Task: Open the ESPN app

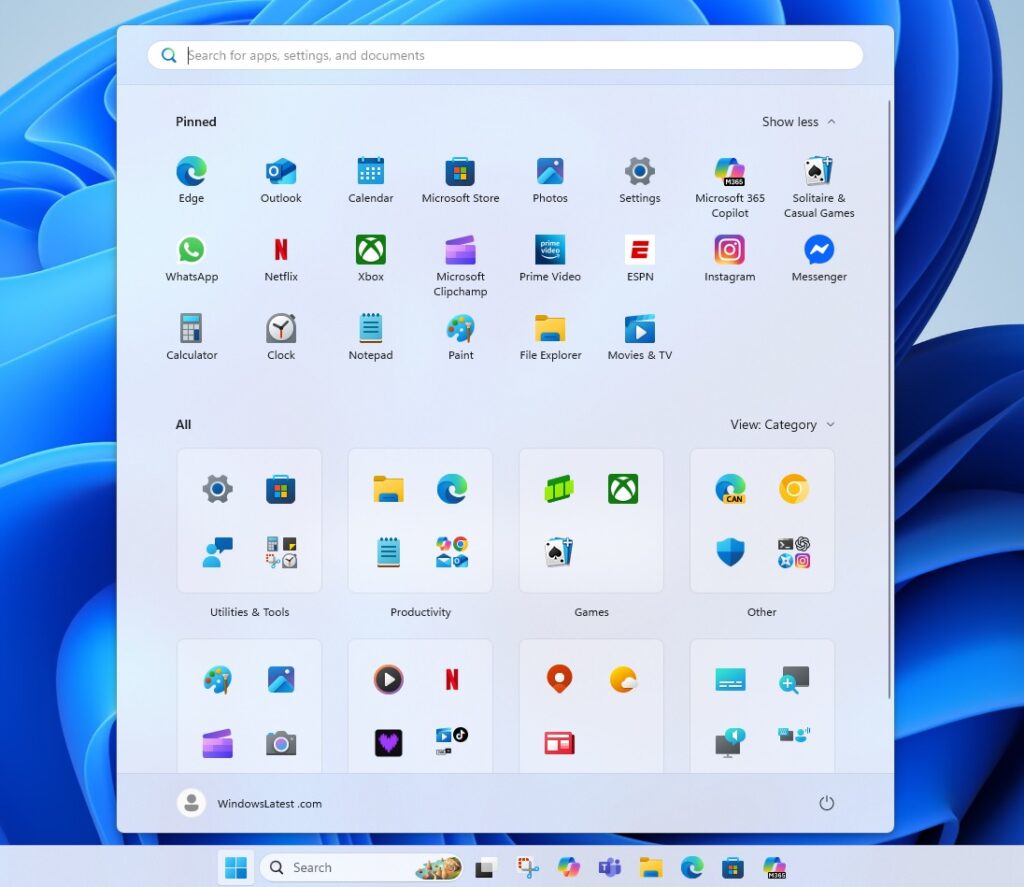Action: pos(639,250)
